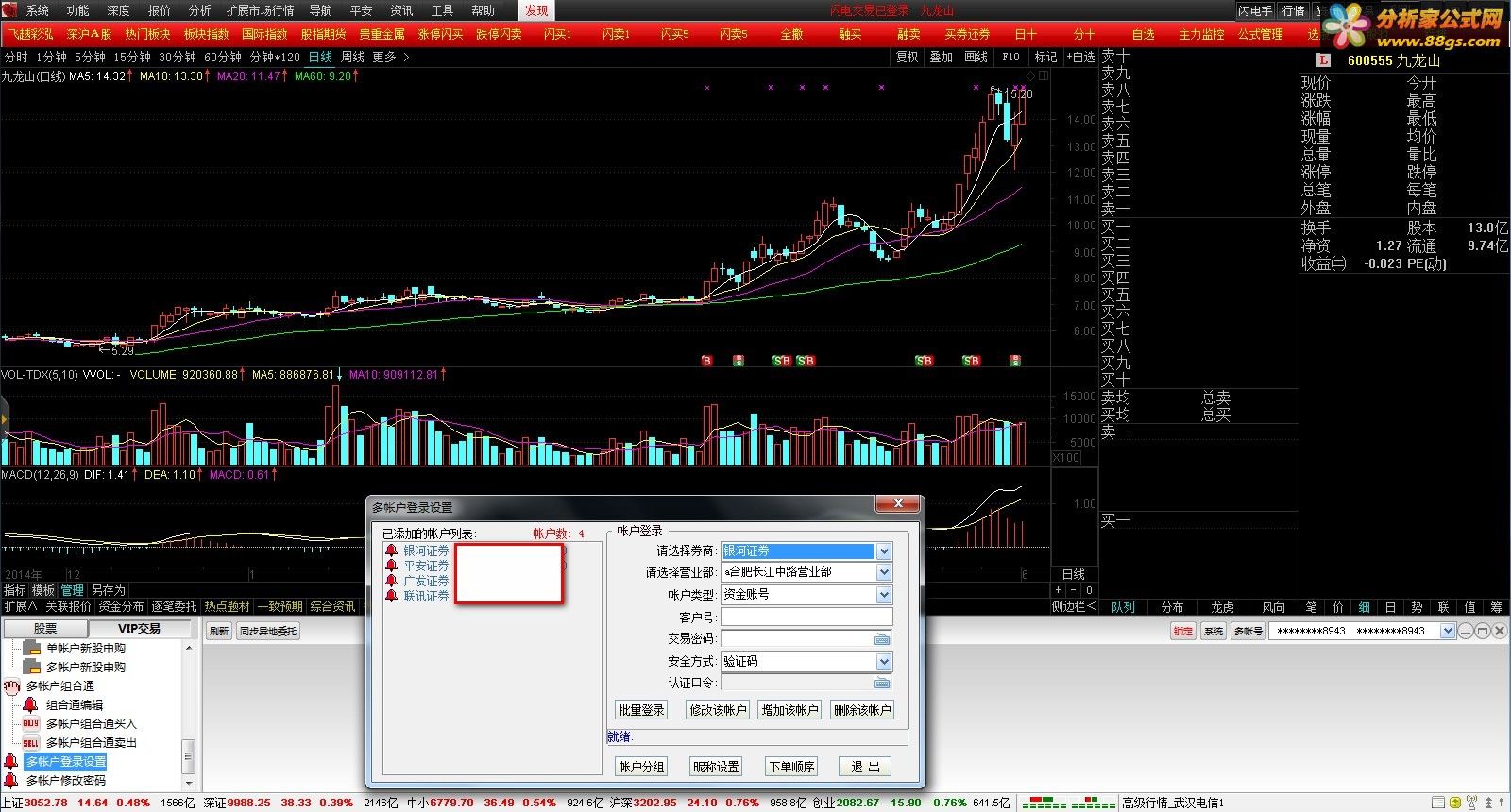Click 刷新 button in trade panel
1511x812 pixels.
[x=219, y=631]
